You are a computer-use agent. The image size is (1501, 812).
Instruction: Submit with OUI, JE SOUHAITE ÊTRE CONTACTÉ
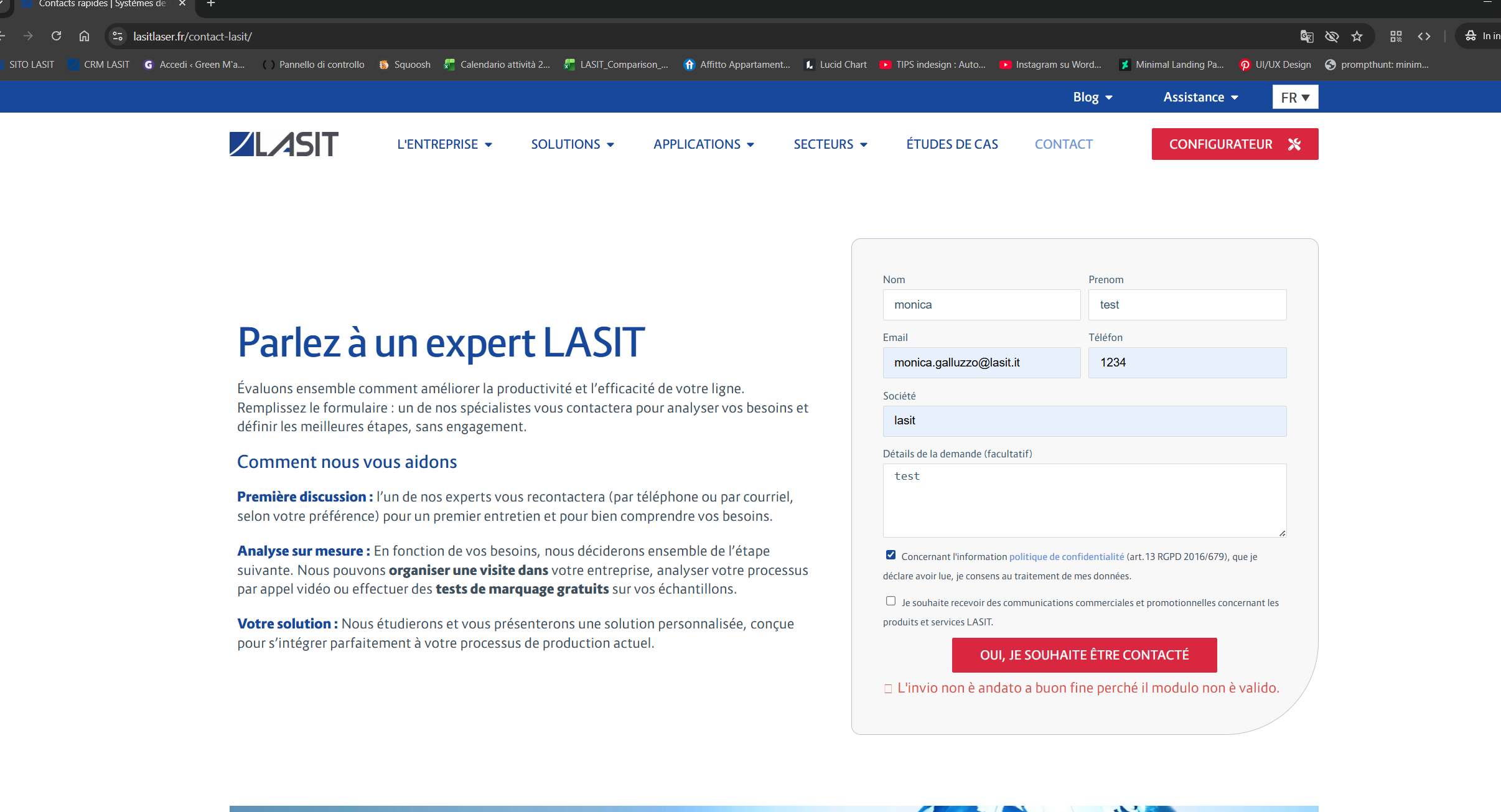click(x=1084, y=655)
